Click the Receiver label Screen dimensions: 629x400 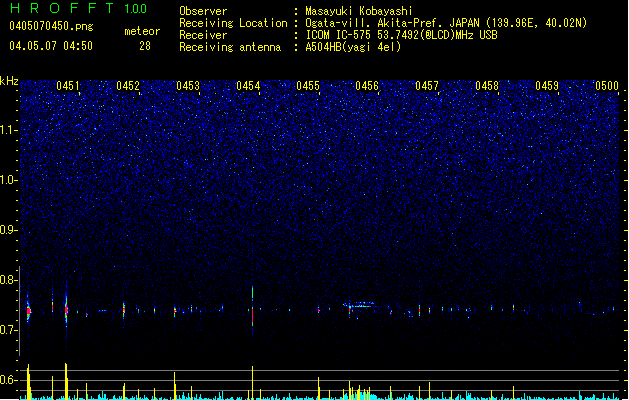tap(203, 35)
